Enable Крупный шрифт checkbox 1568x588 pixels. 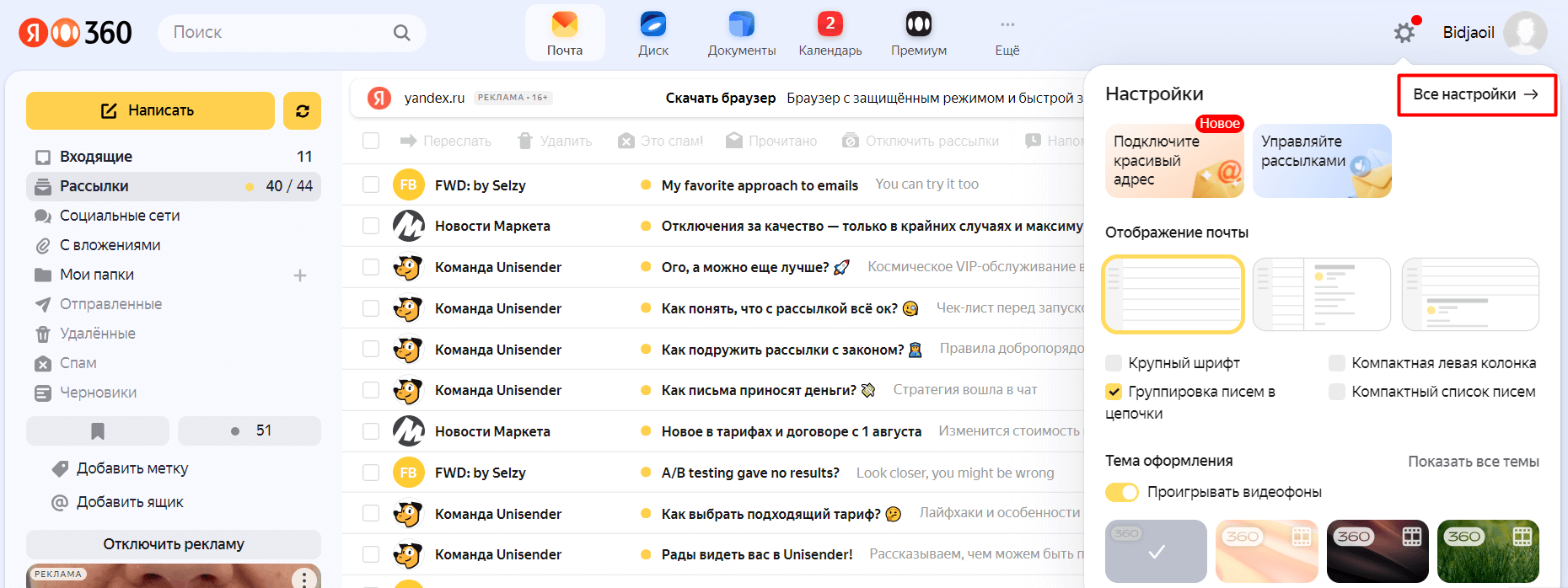click(x=1114, y=363)
